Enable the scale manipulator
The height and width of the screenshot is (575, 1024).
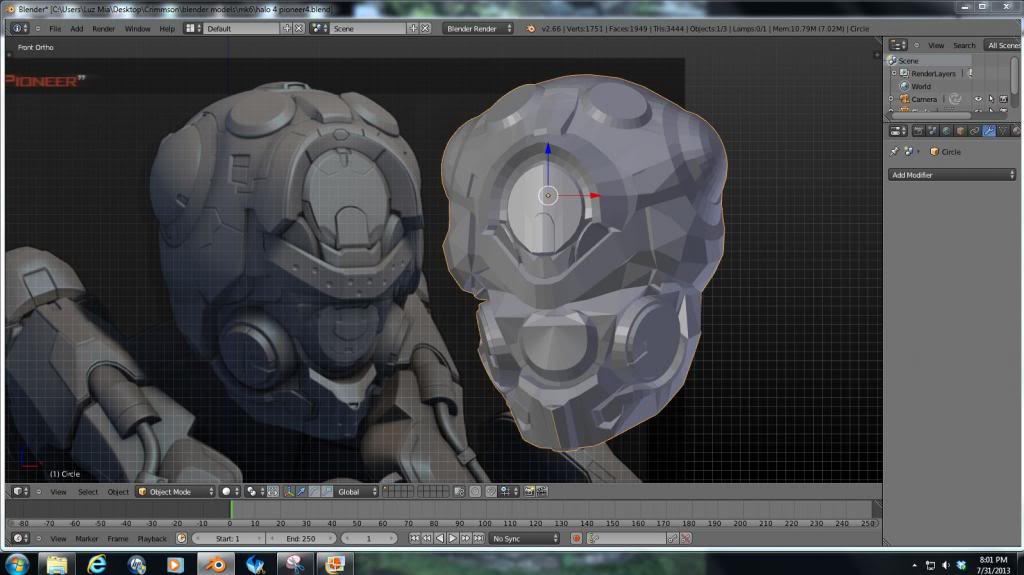(327, 491)
